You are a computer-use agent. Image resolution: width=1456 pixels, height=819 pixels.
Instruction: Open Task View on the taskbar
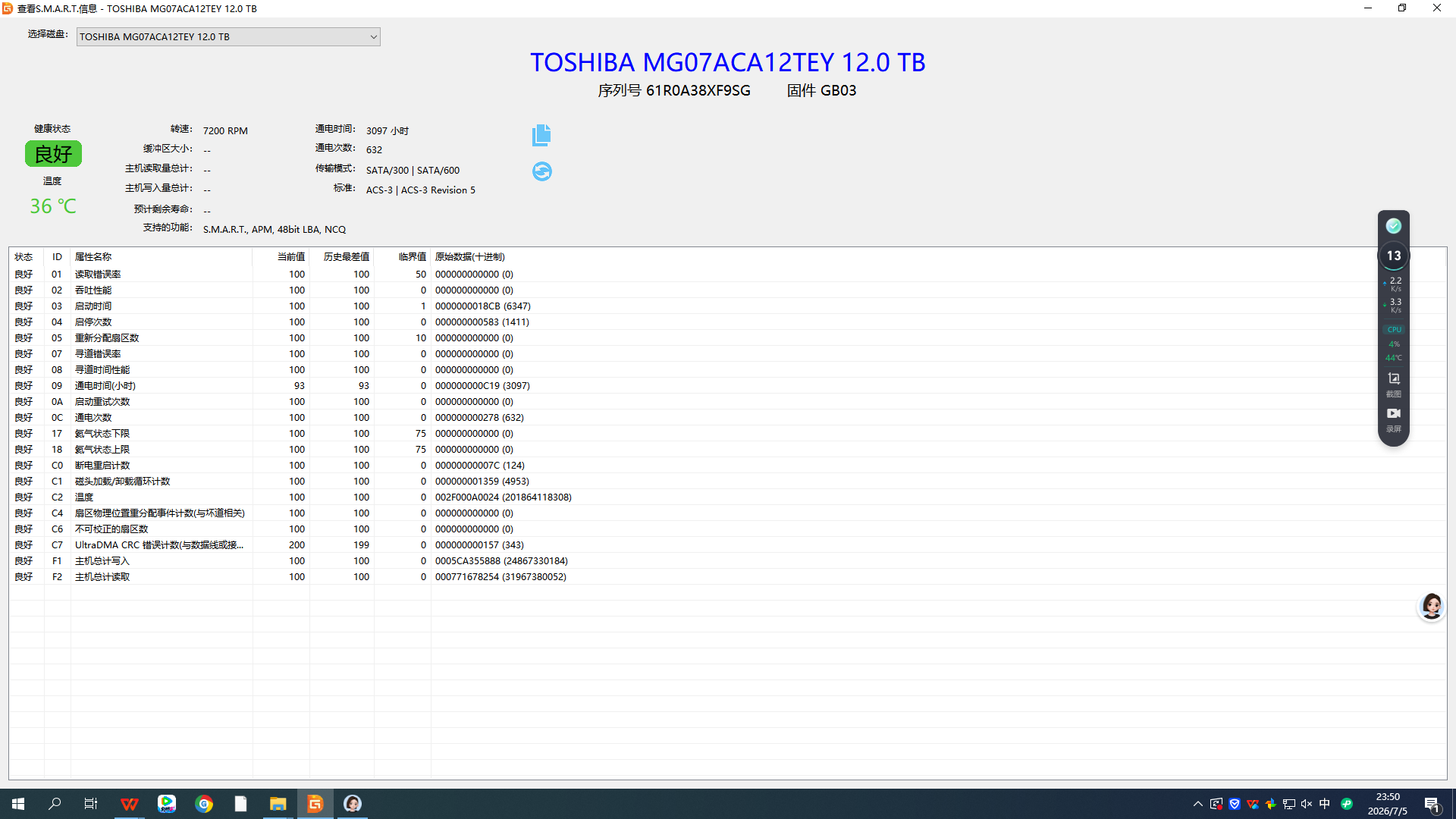tap(91, 804)
